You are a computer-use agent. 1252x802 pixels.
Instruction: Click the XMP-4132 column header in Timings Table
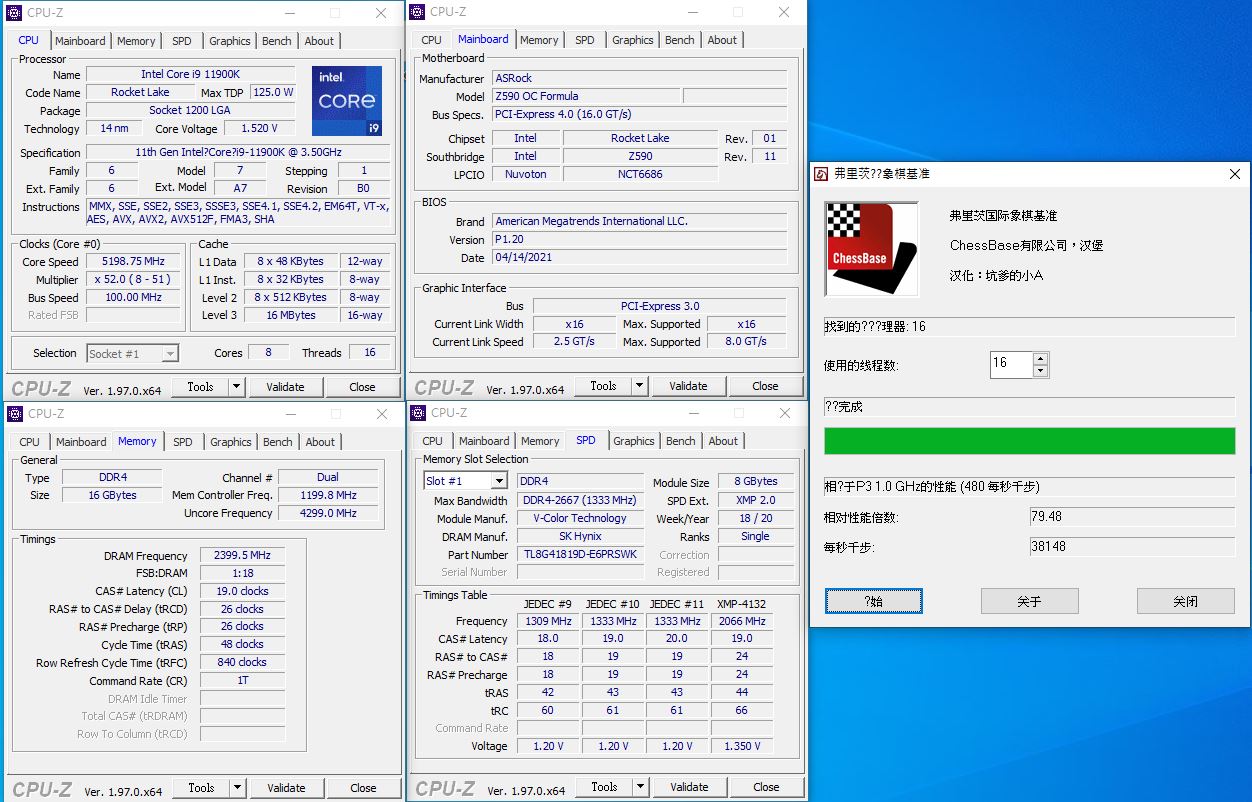[x=741, y=604]
